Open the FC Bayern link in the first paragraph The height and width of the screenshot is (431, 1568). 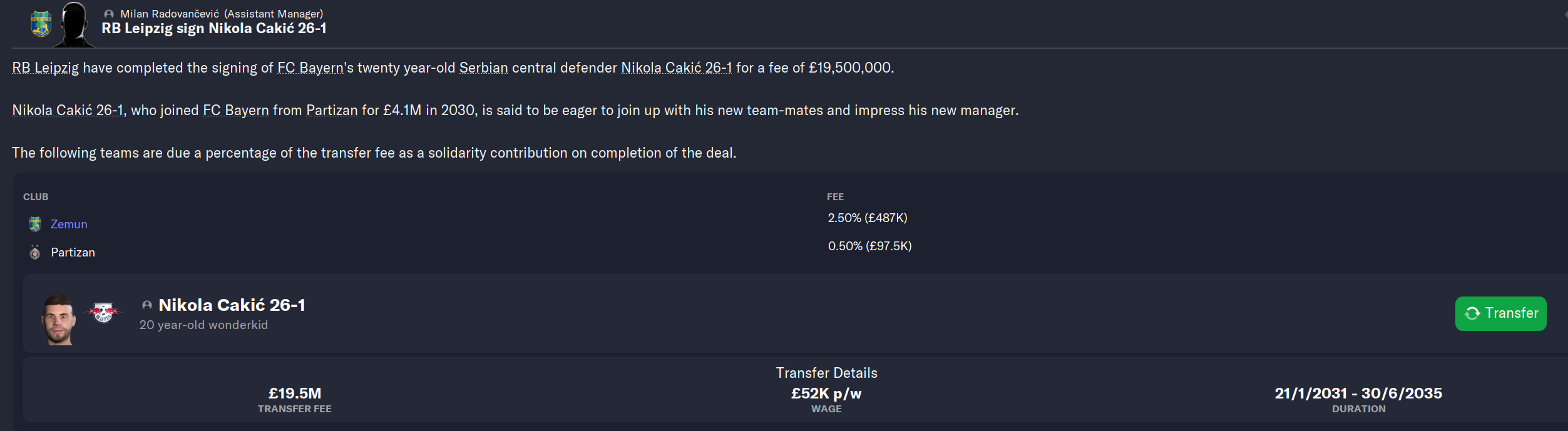click(x=310, y=68)
